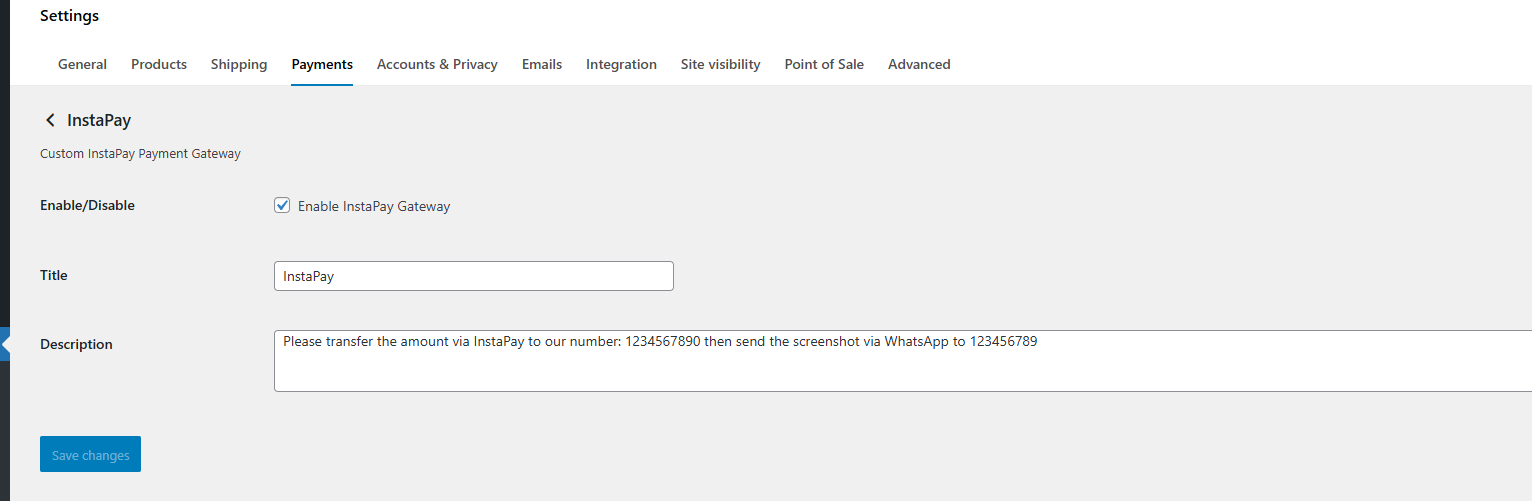
Task: Open the Site visibility tab
Action: [x=720, y=64]
